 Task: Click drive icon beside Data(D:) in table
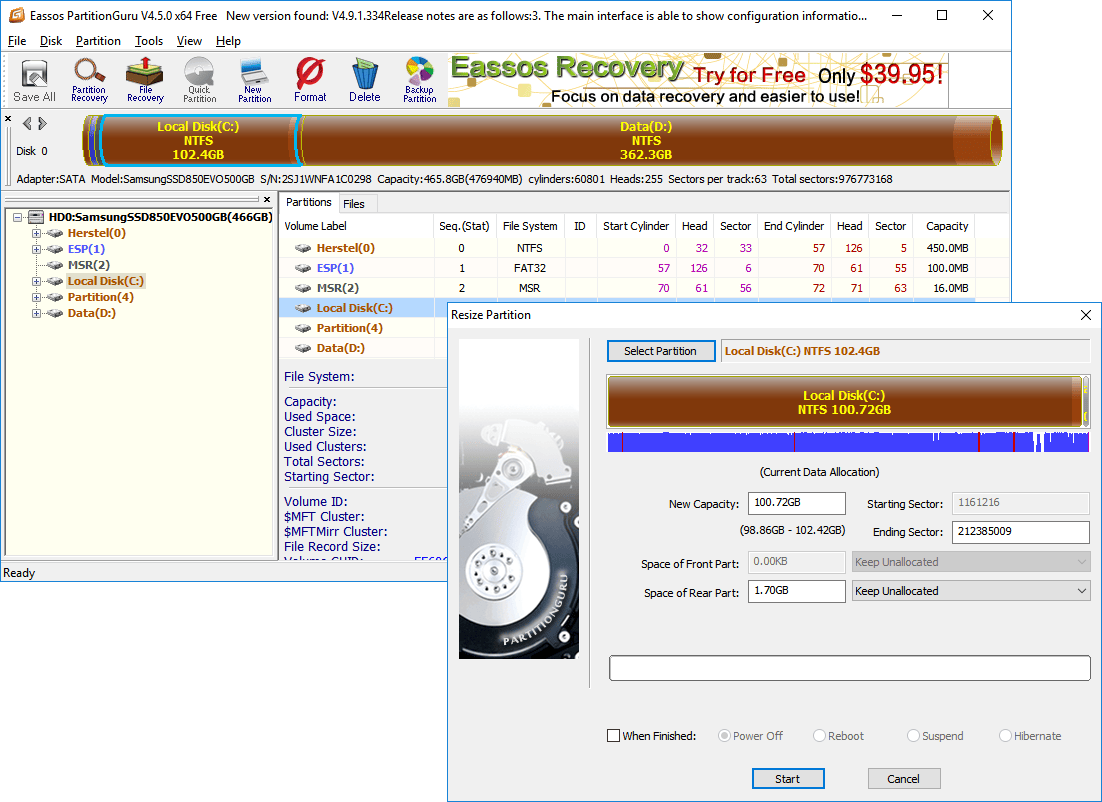(303, 348)
